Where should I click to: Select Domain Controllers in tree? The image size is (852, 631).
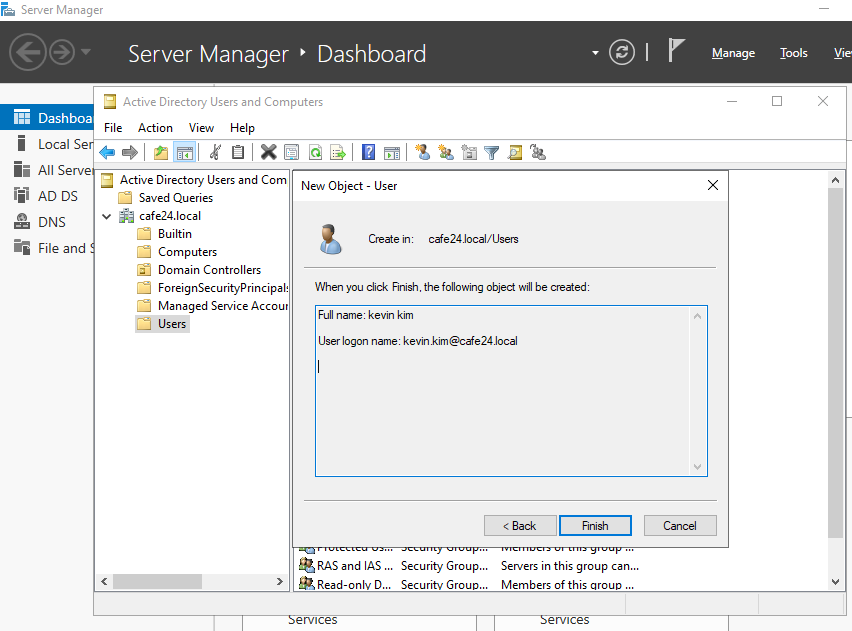click(209, 270)
